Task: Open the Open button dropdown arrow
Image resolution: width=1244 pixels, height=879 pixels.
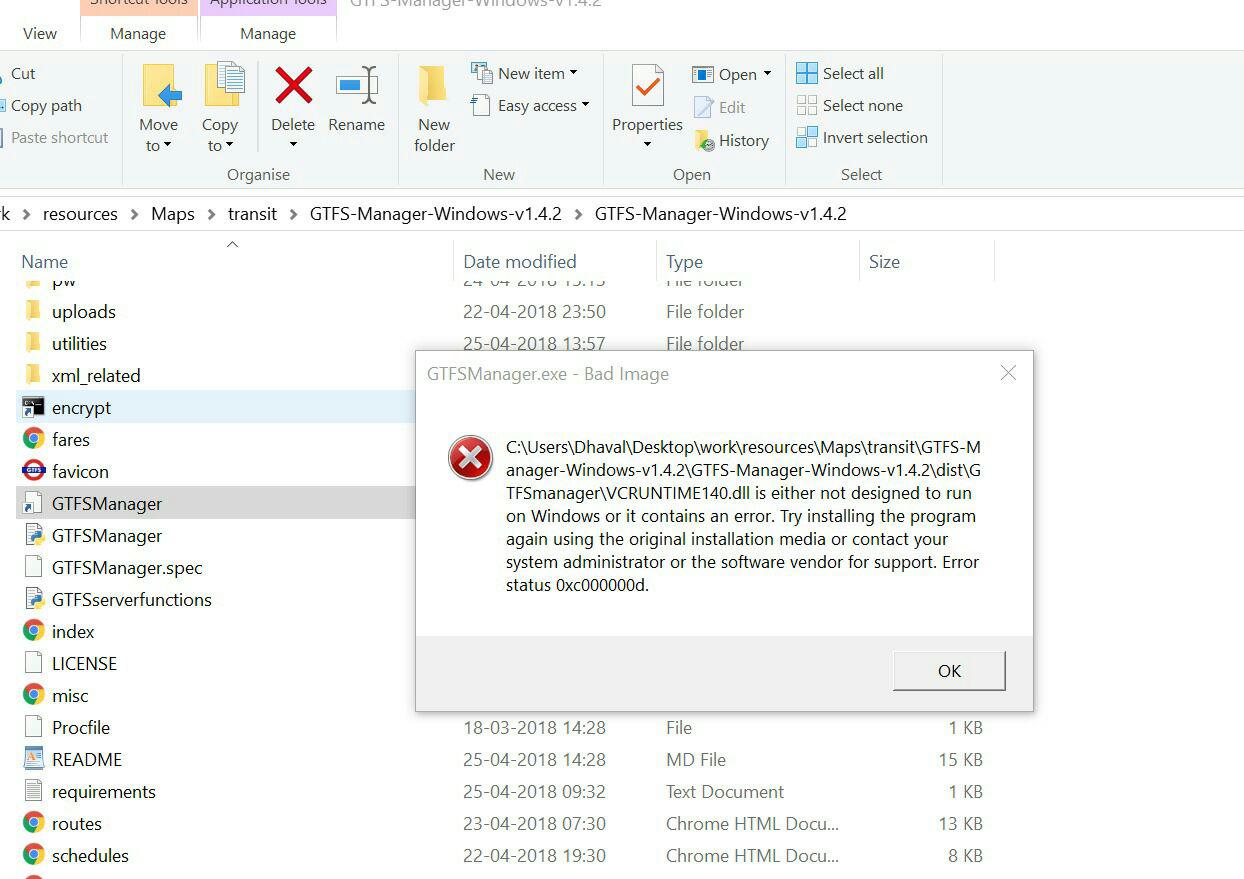Action: (766, 73)
